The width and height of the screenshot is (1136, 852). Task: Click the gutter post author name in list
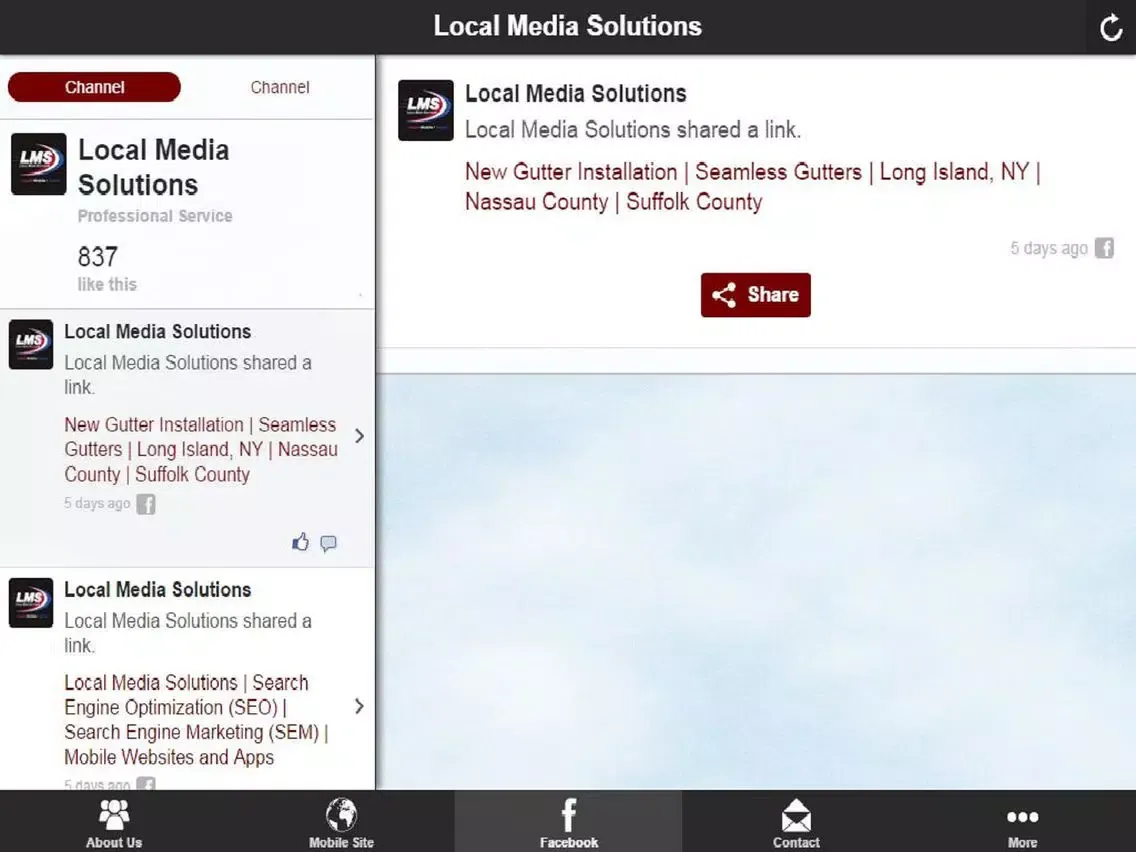tap(158, 331)
